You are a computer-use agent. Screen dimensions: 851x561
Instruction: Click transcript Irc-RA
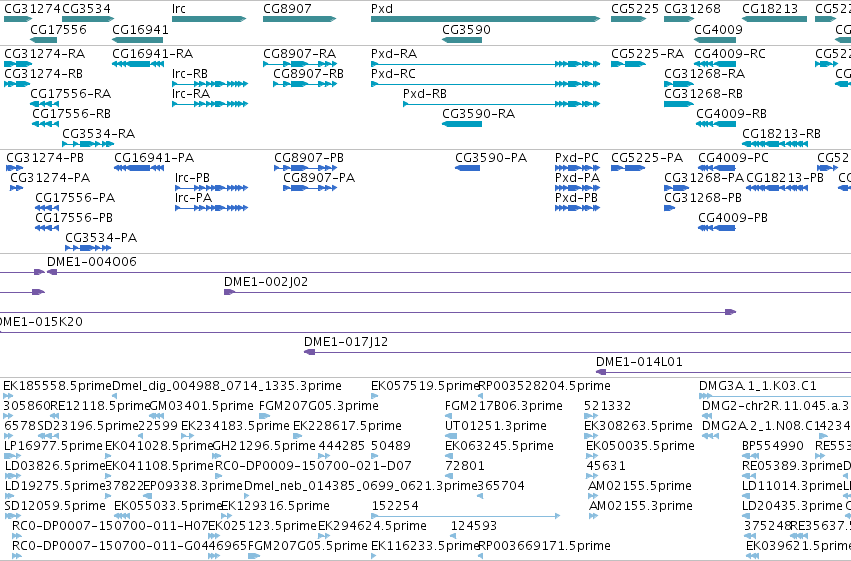[210, 104]
